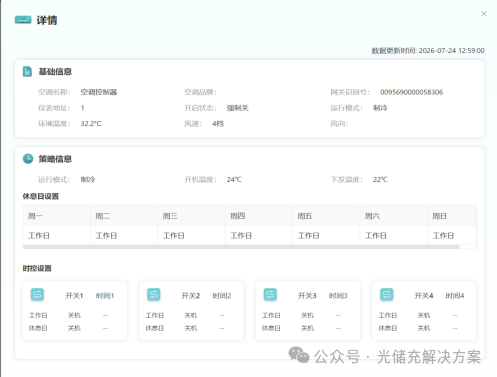Click the switch icon in the 开关2 card

(154, 295)
